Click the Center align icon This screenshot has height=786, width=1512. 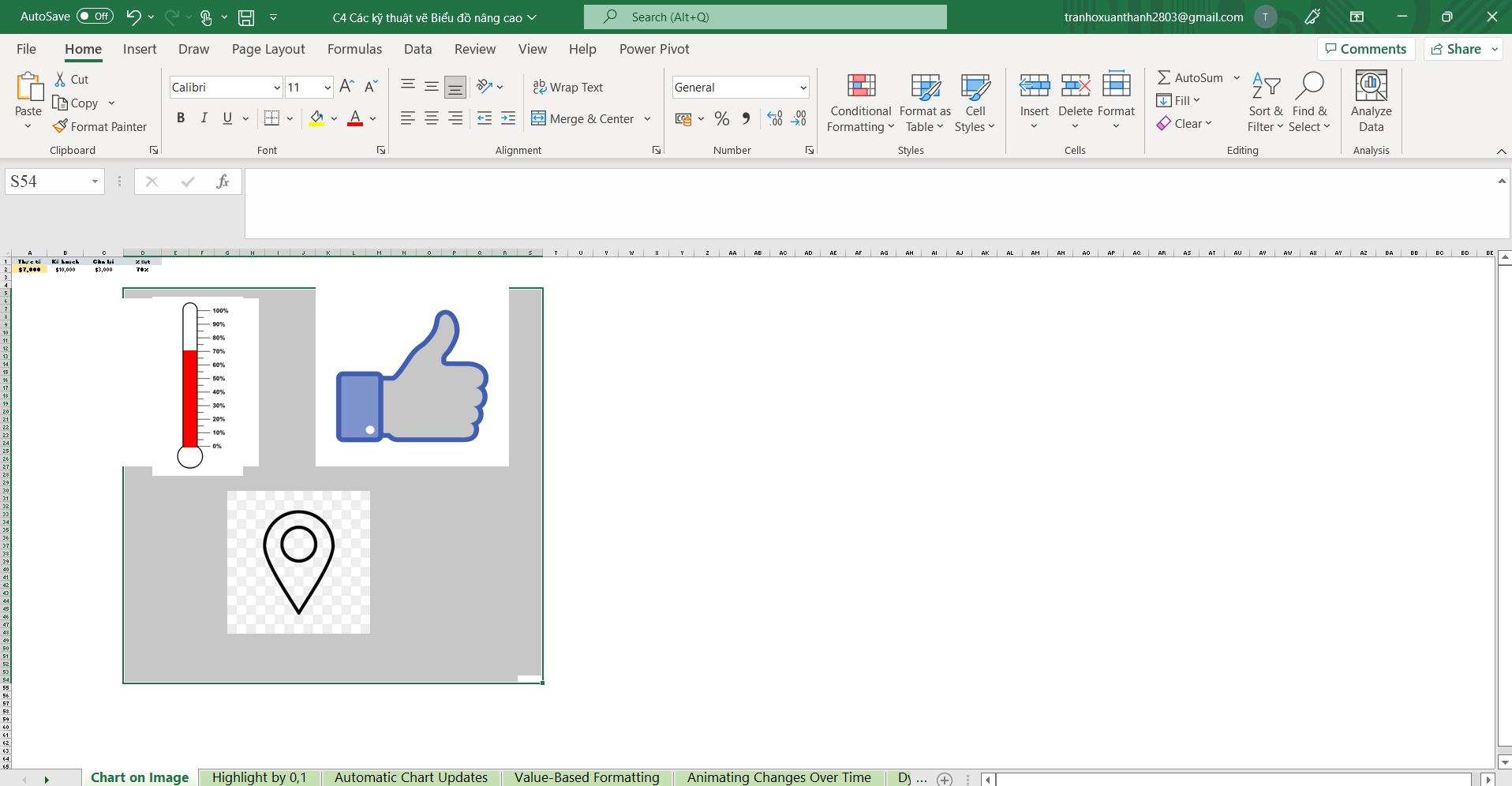pos(432,118)
